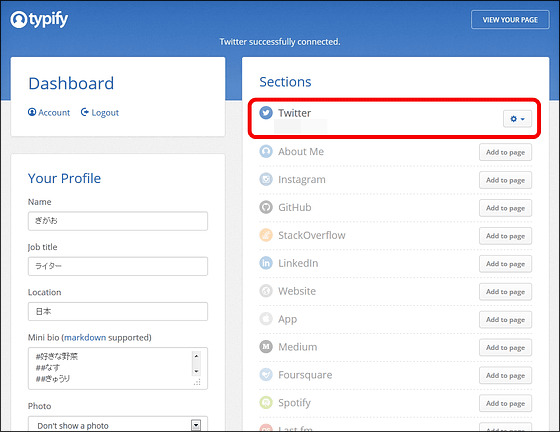Image resolution: width=560 pixels, height=432 pixels.
Task: Click the Location input field
Action: (x=118, y=311)
